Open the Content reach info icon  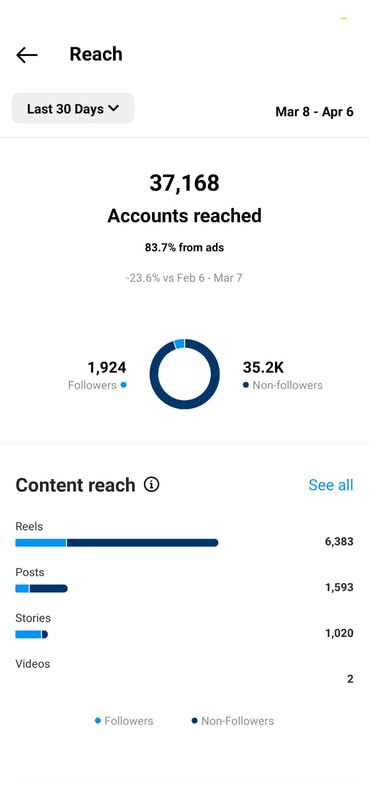coord(151,484)
